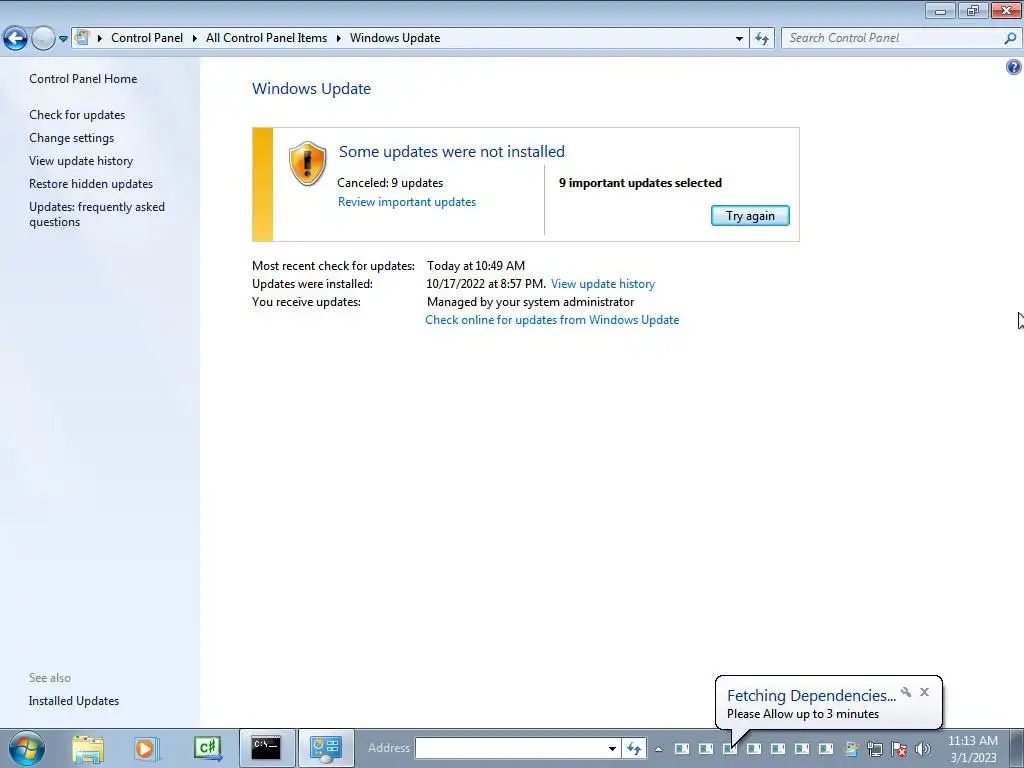Click the Control Panel taskbar button

pos(326,748)
